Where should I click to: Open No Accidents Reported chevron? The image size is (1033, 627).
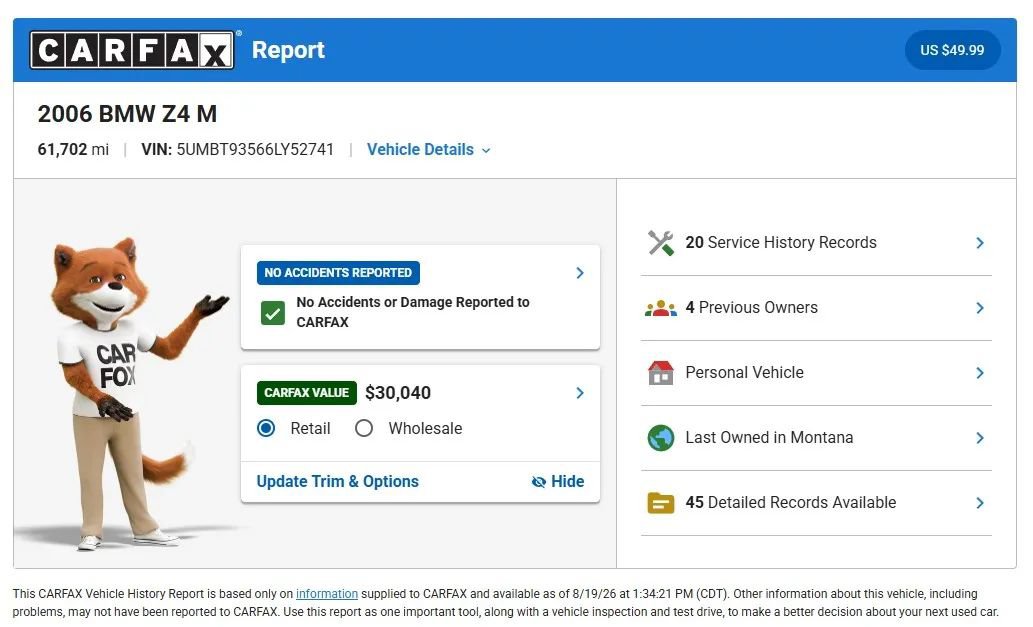click(x=580, y=273)
